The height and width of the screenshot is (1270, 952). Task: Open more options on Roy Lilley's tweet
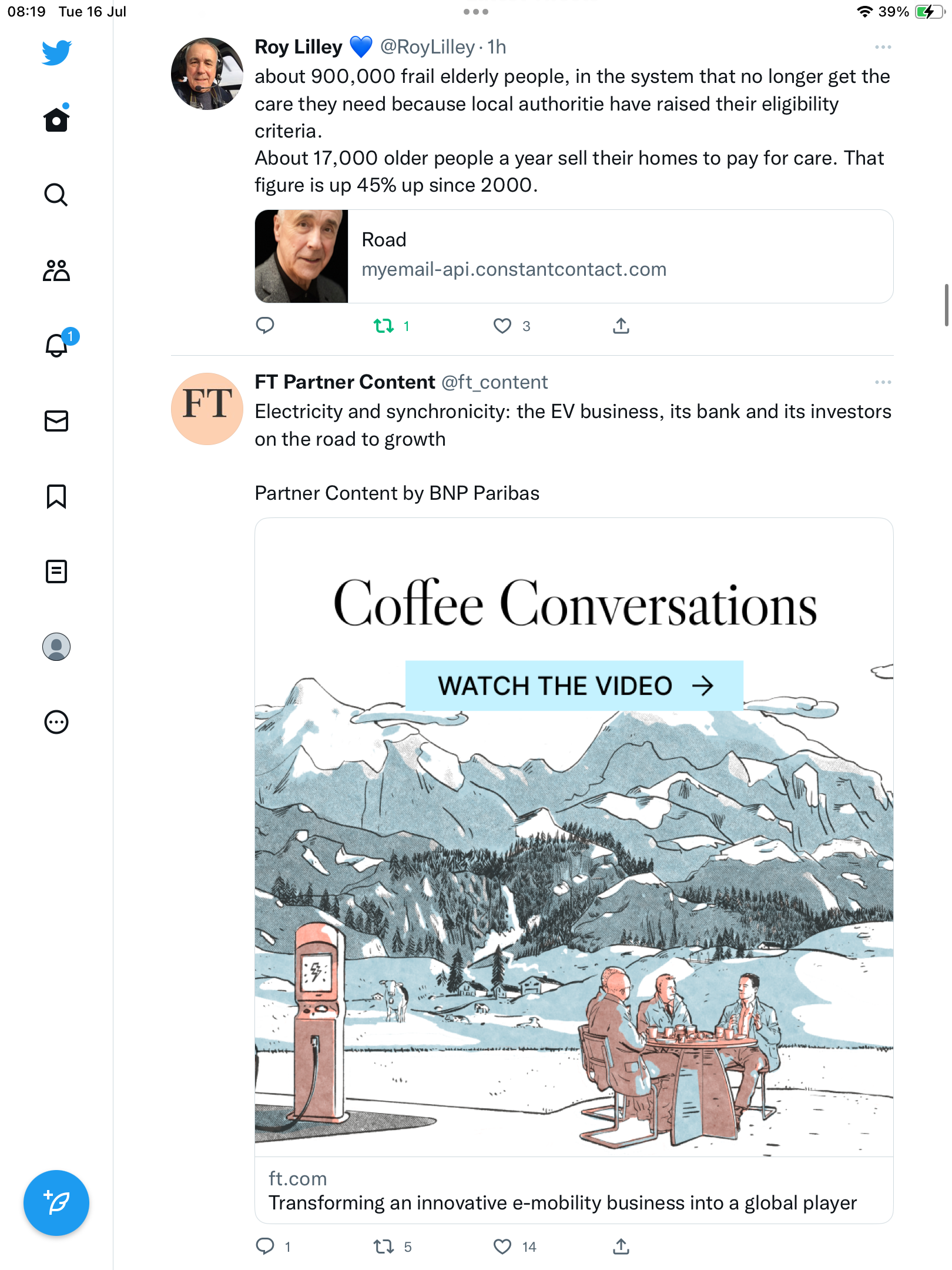[883, 47]
